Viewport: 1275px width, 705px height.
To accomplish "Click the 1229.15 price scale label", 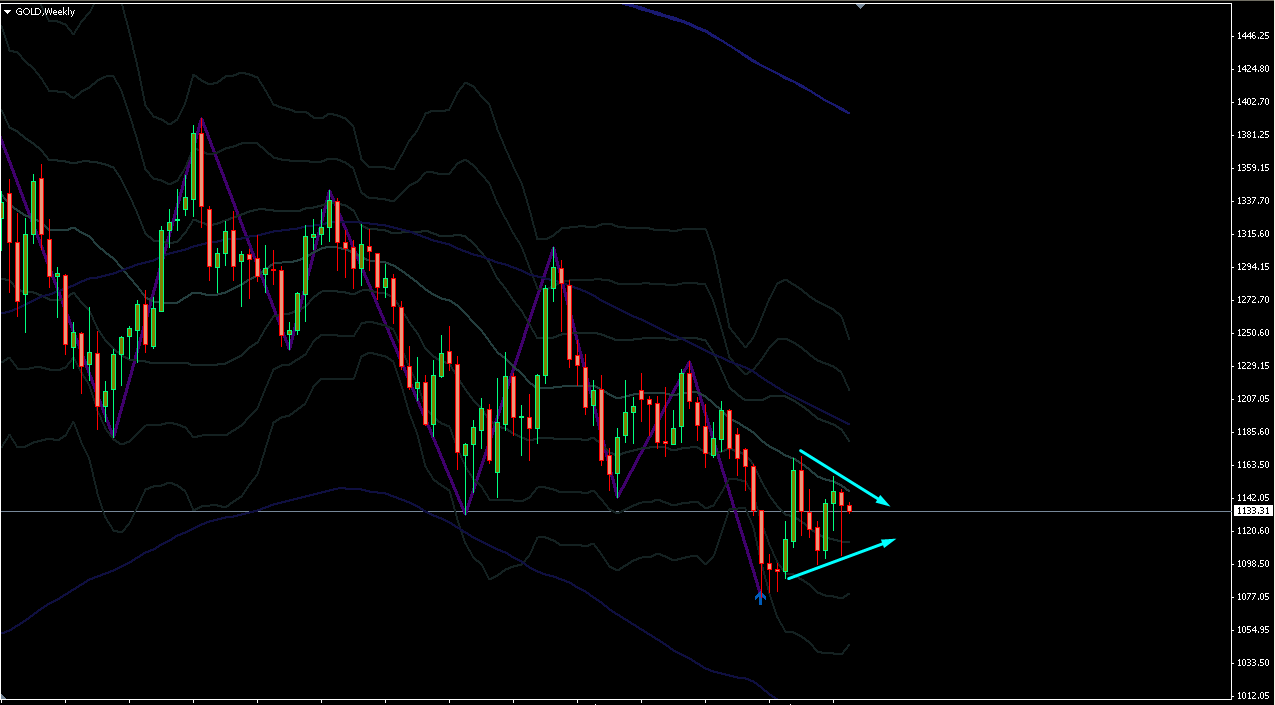I will (x=1253, y=366).
